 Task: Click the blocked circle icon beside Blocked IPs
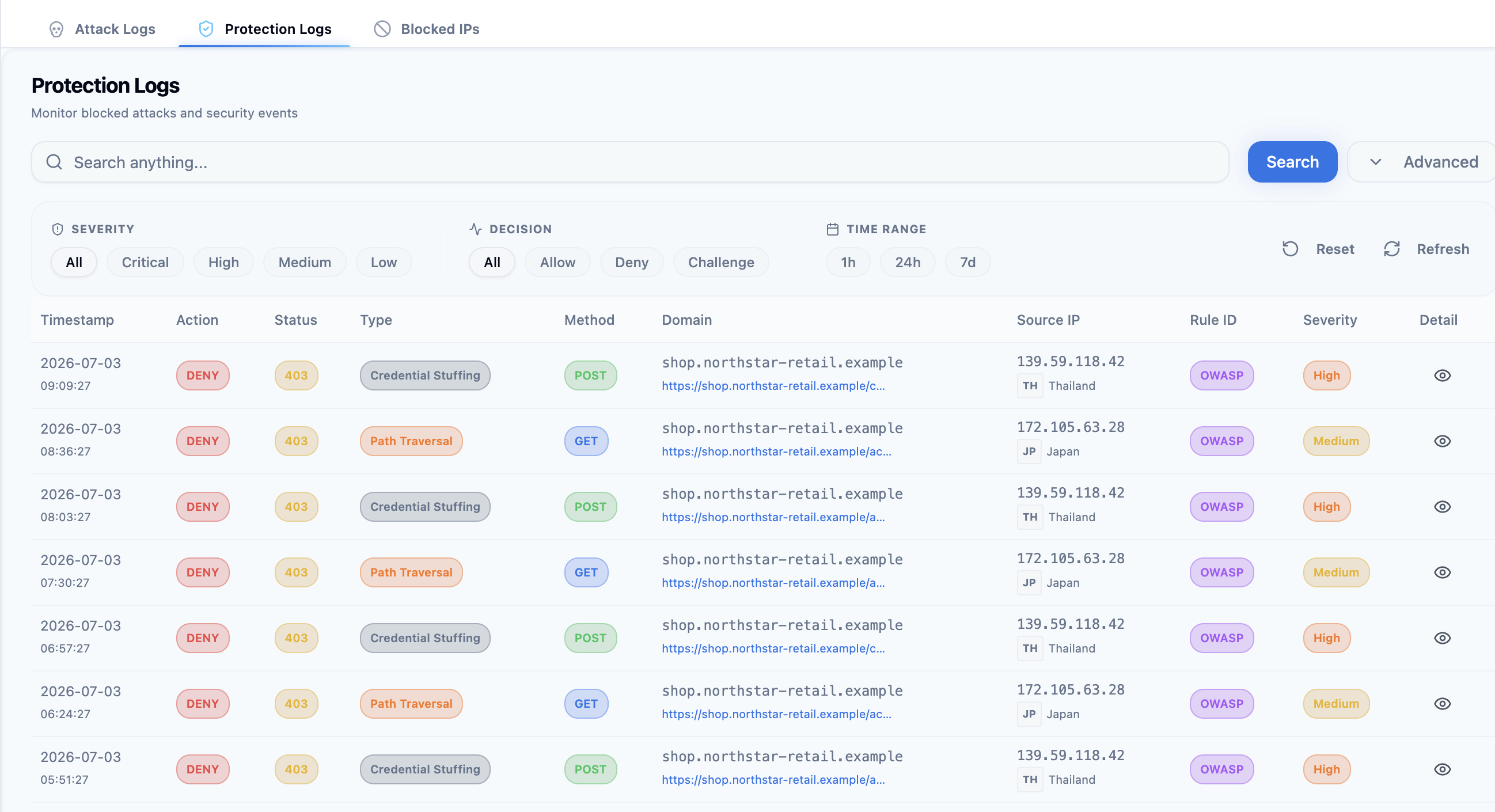382,29
